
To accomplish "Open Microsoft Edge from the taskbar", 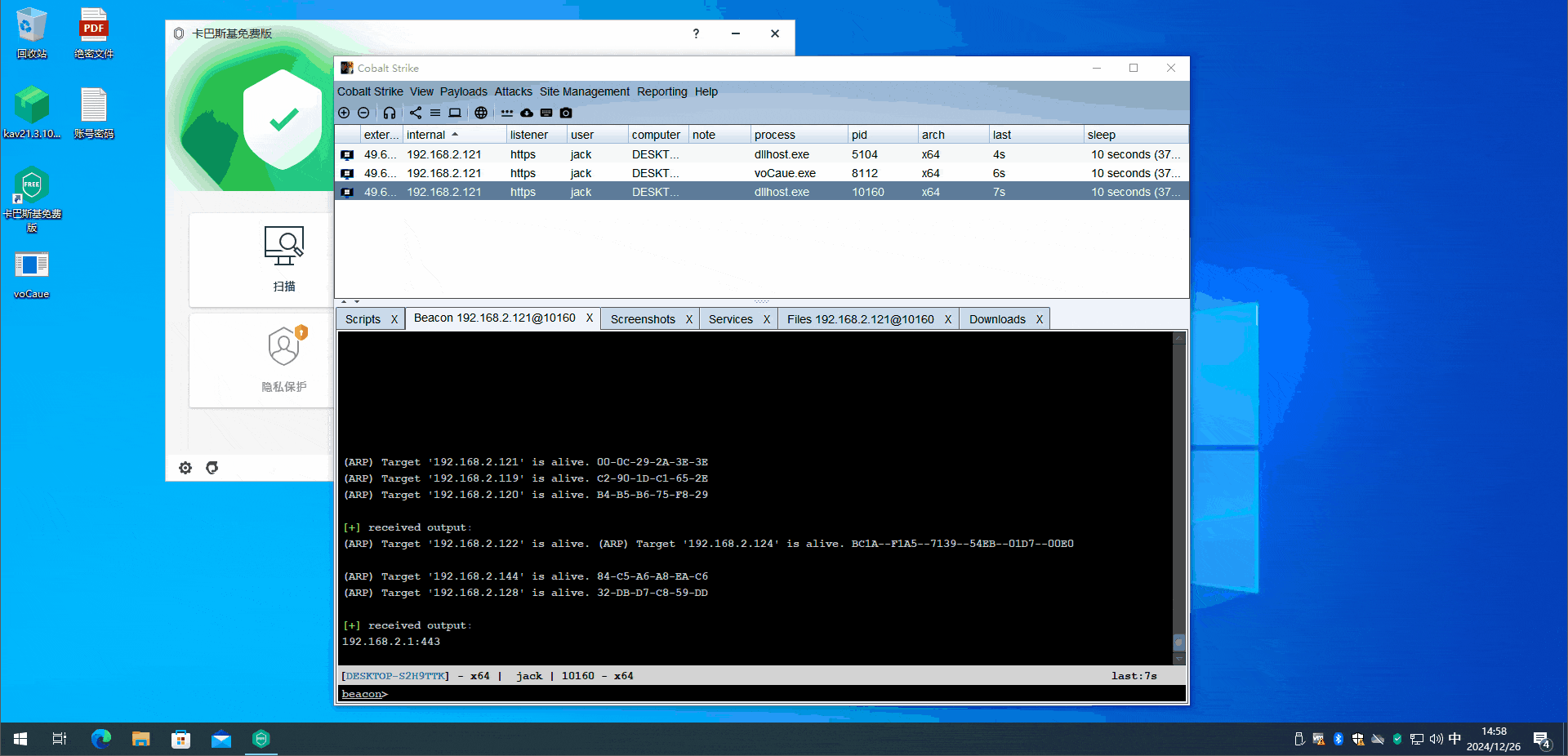I will [x=101, y=739].
